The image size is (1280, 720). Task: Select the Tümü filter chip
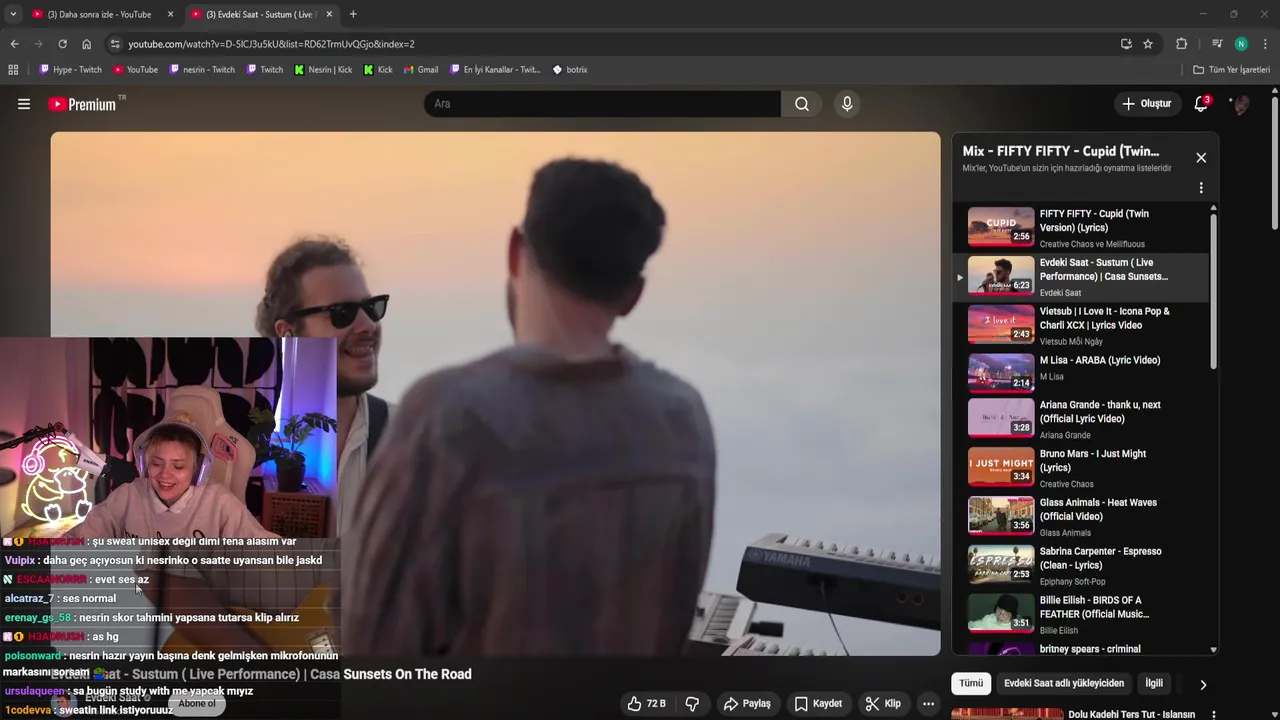pos(971,684)
